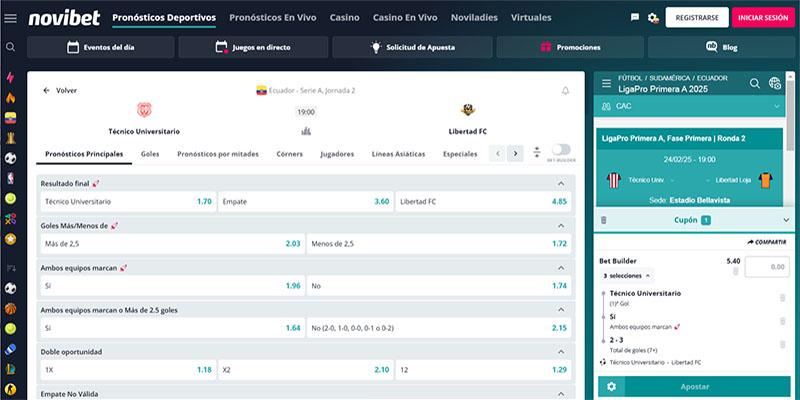This screenshot has width=800, height=400.
Task: Open the widget hamburger menu in LigaPro panel
Action: pos(606,83)
